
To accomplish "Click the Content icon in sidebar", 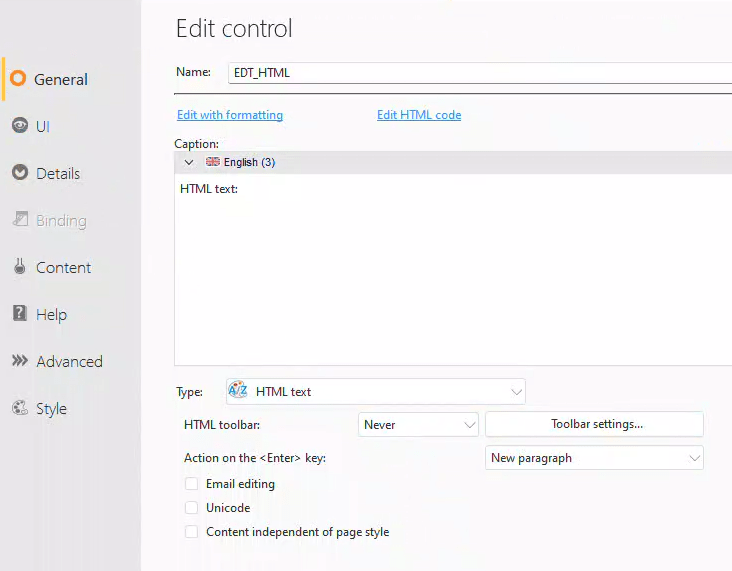I will pyautogui.click(x=19, y=267).
